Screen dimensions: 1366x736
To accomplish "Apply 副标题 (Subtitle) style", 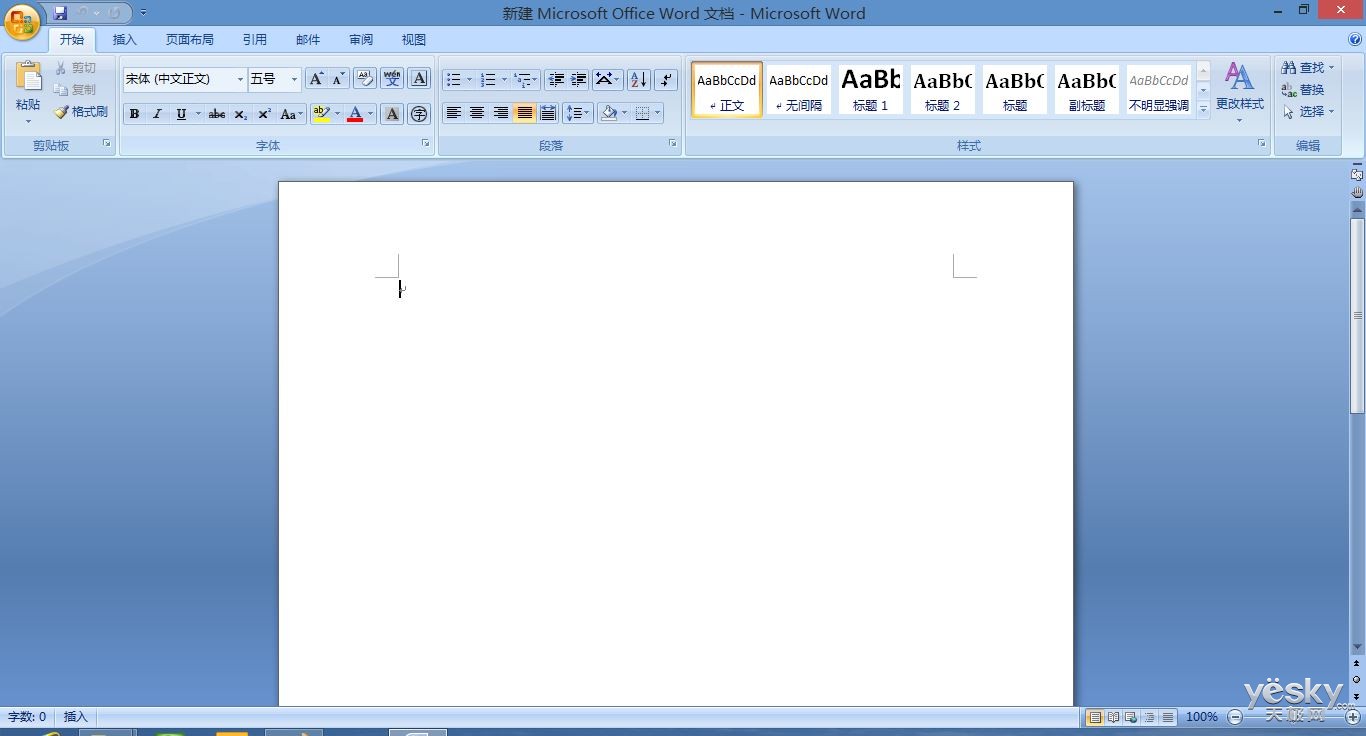I will [x=1087, y=90].
